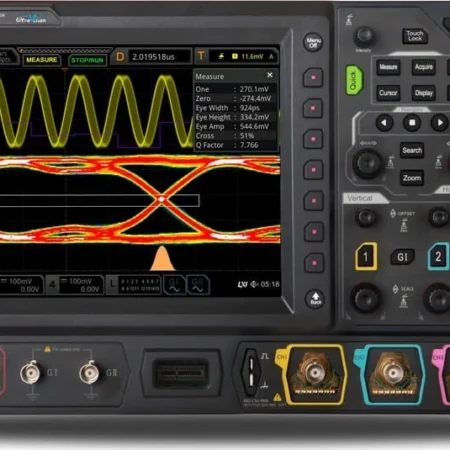Tap the 05:18 clock readout
Image resolution: width=450 pixels, height=450 pixels.
point(270,284)
